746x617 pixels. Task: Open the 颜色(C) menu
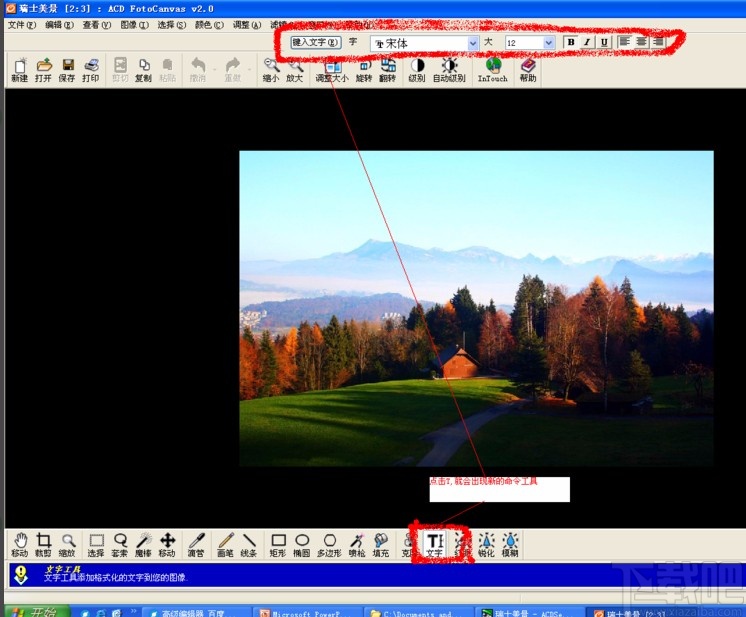pos(209,25)
